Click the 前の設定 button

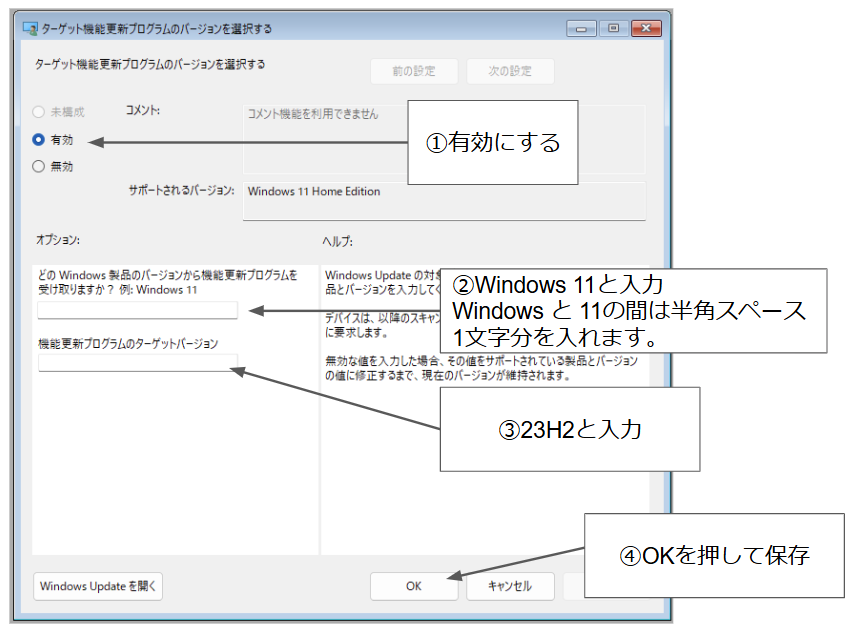[414, 71]
